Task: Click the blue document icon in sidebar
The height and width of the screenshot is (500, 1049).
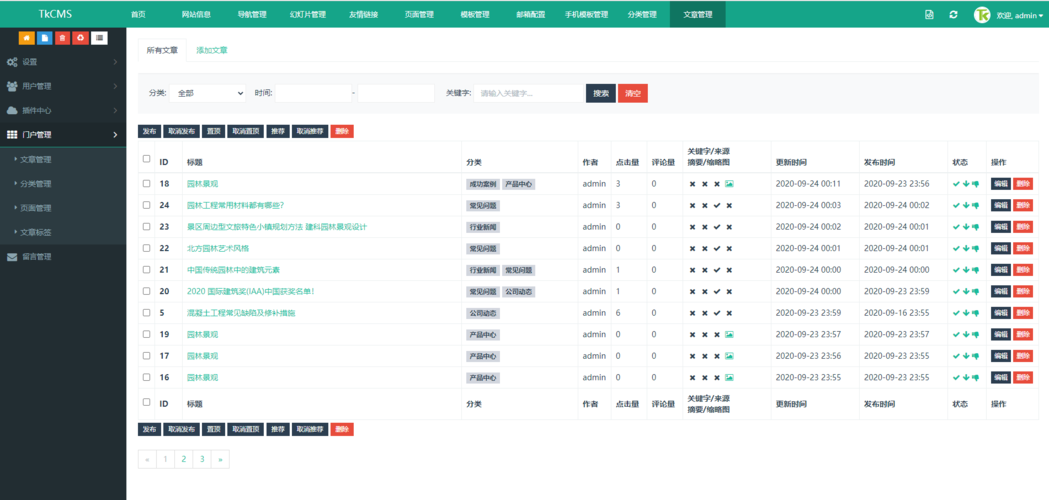Action: (45, 38)
